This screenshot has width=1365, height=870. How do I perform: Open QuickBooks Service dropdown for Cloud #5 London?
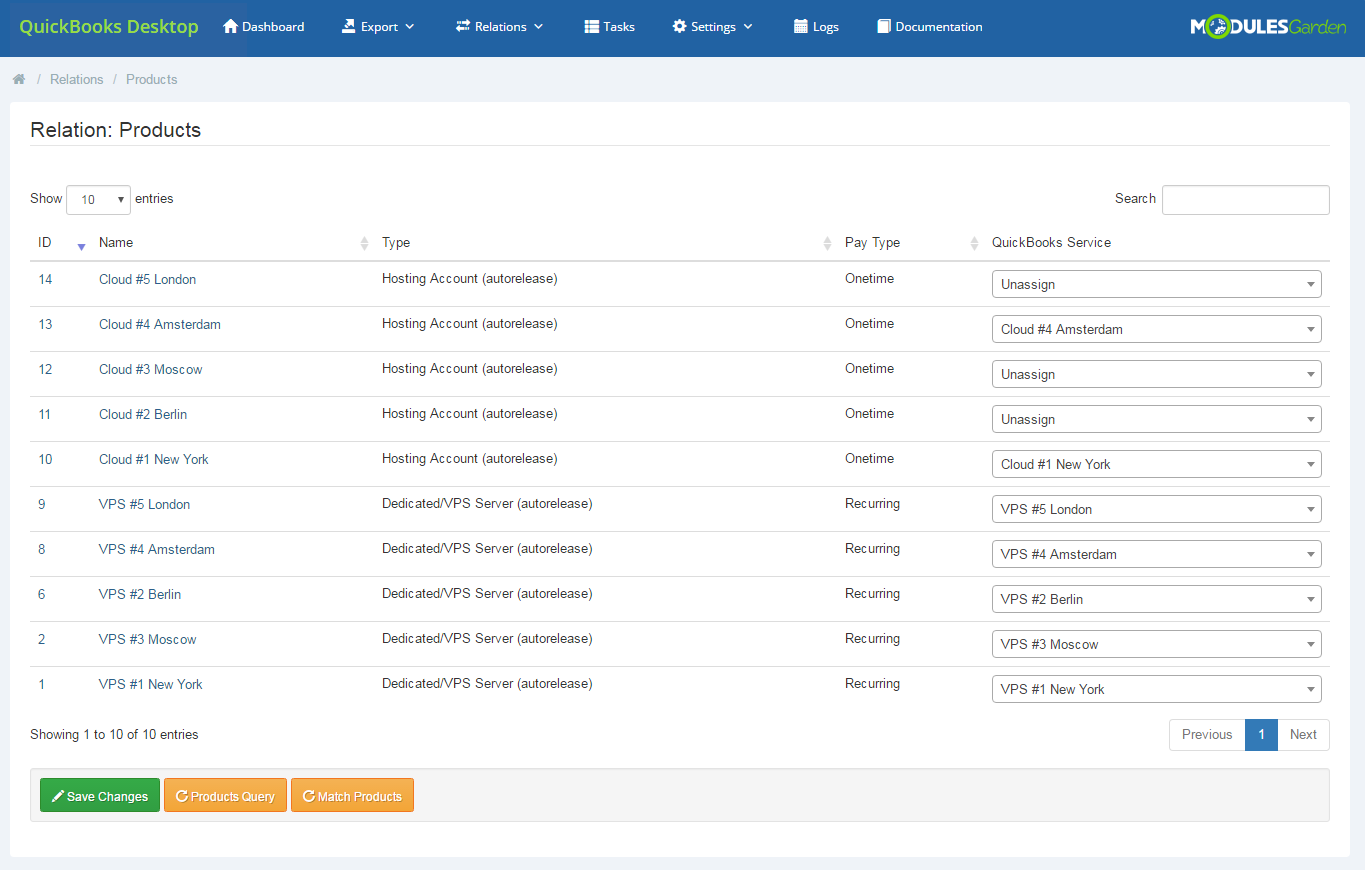coord(1155,284)
